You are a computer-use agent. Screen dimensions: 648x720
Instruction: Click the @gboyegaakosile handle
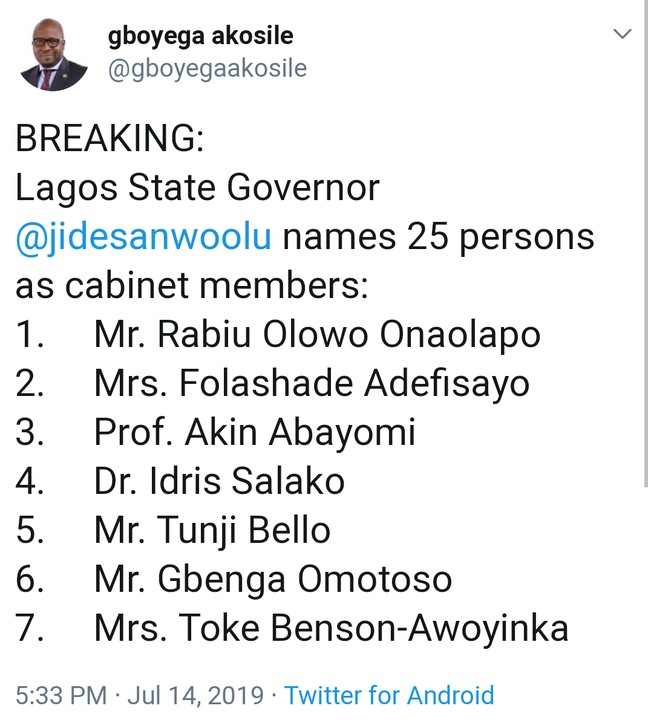[x=207, y=68]
